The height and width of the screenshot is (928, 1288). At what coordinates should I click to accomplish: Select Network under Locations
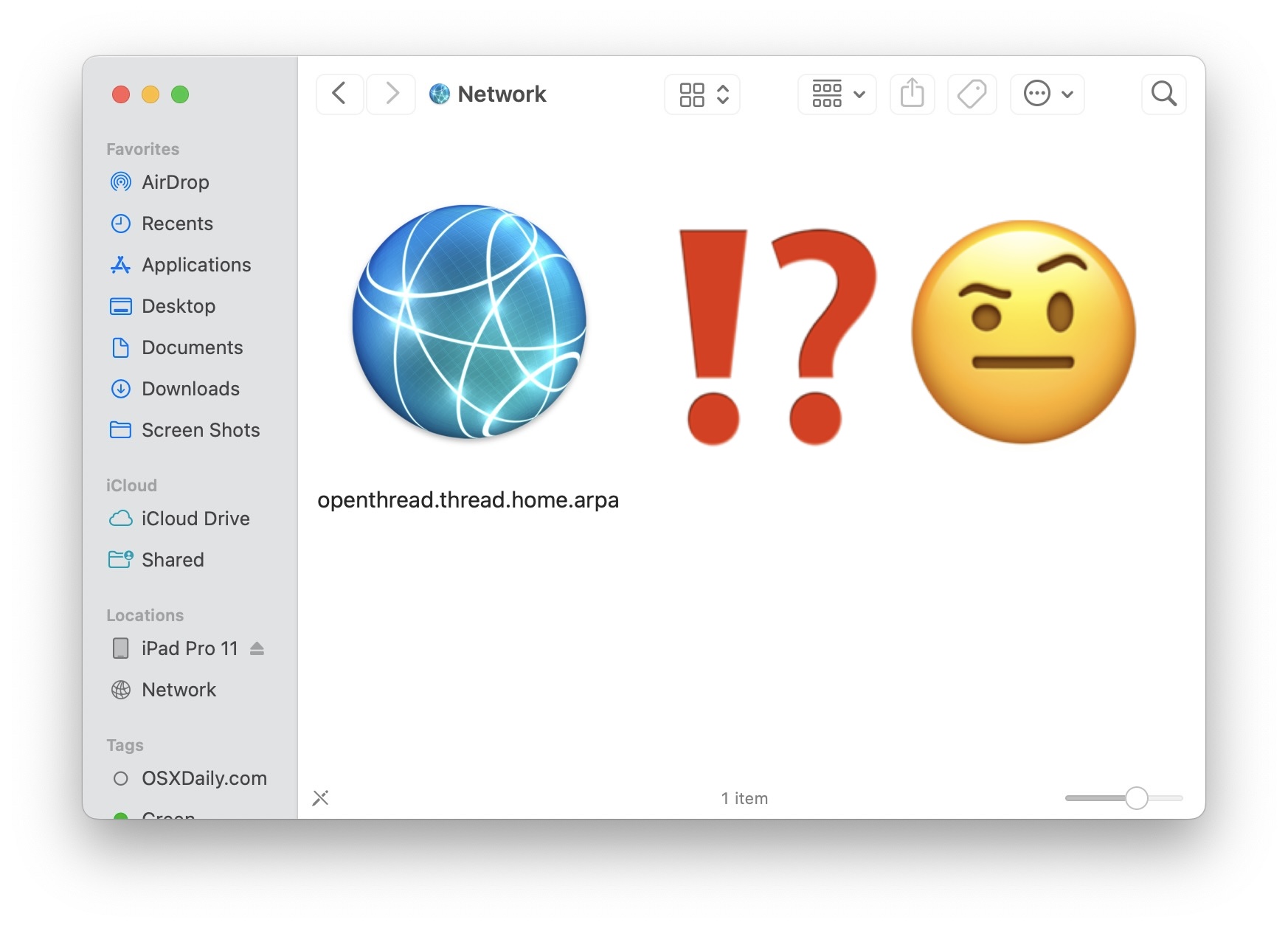pos(179,690)
